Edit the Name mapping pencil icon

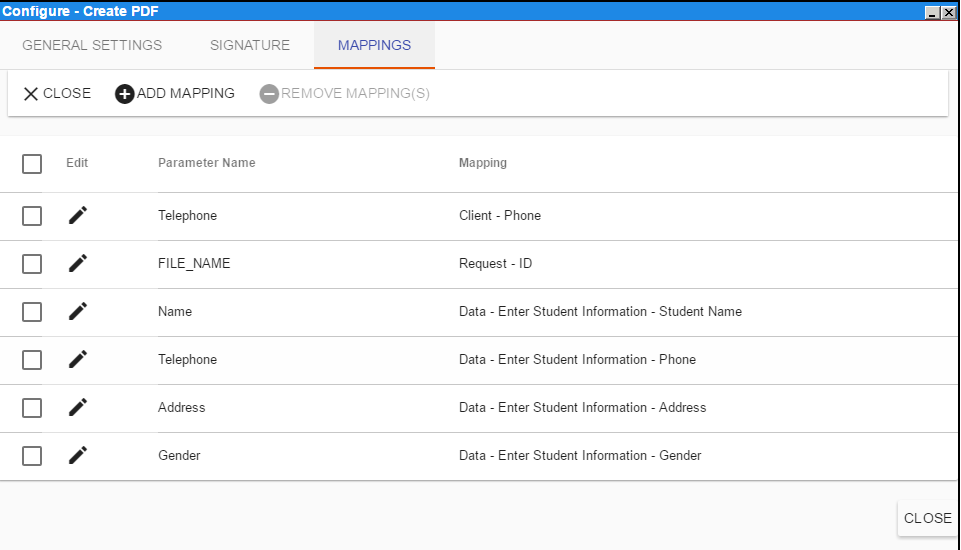click(78, 311)
